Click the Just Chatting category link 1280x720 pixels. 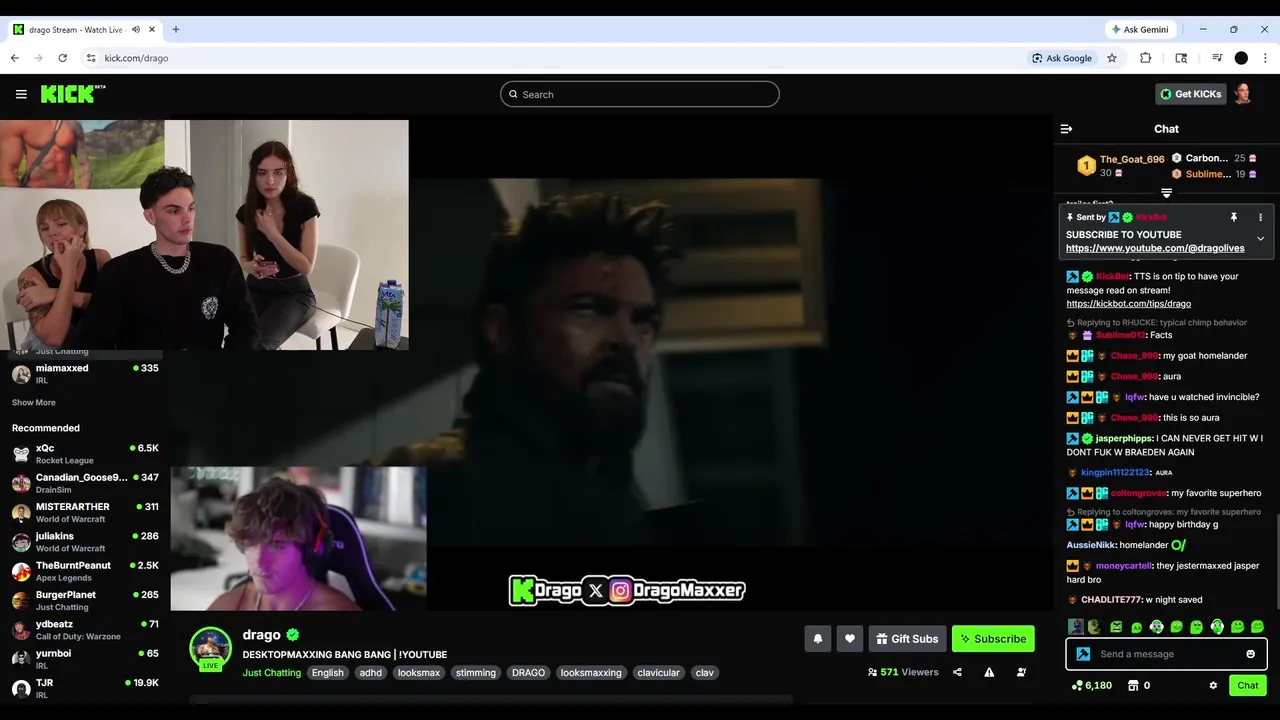pyautogui.click(x=271, y=673)
